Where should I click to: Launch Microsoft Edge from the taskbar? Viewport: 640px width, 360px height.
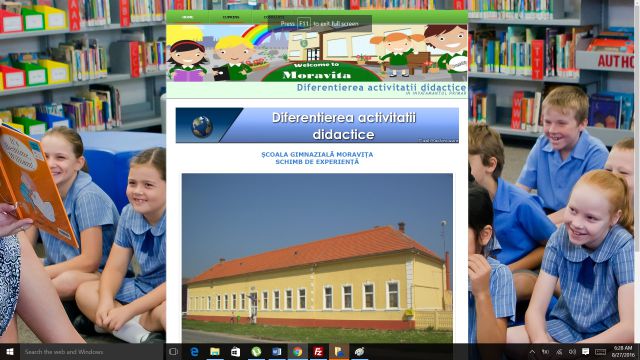tap(194, 352)
